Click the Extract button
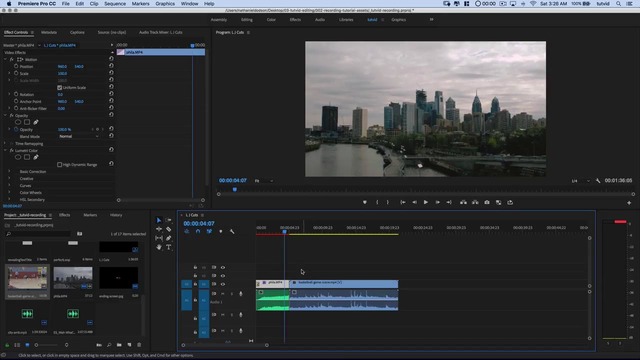 475,202
